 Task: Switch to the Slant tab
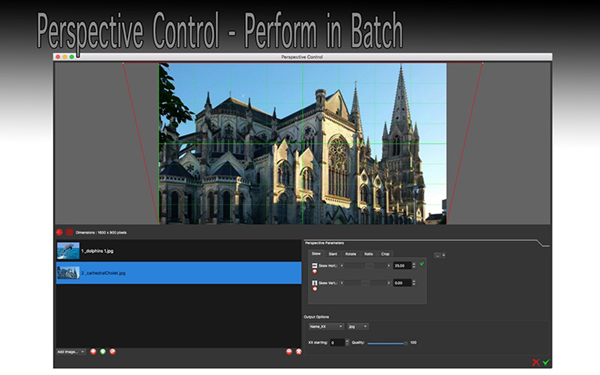(333, 254)
